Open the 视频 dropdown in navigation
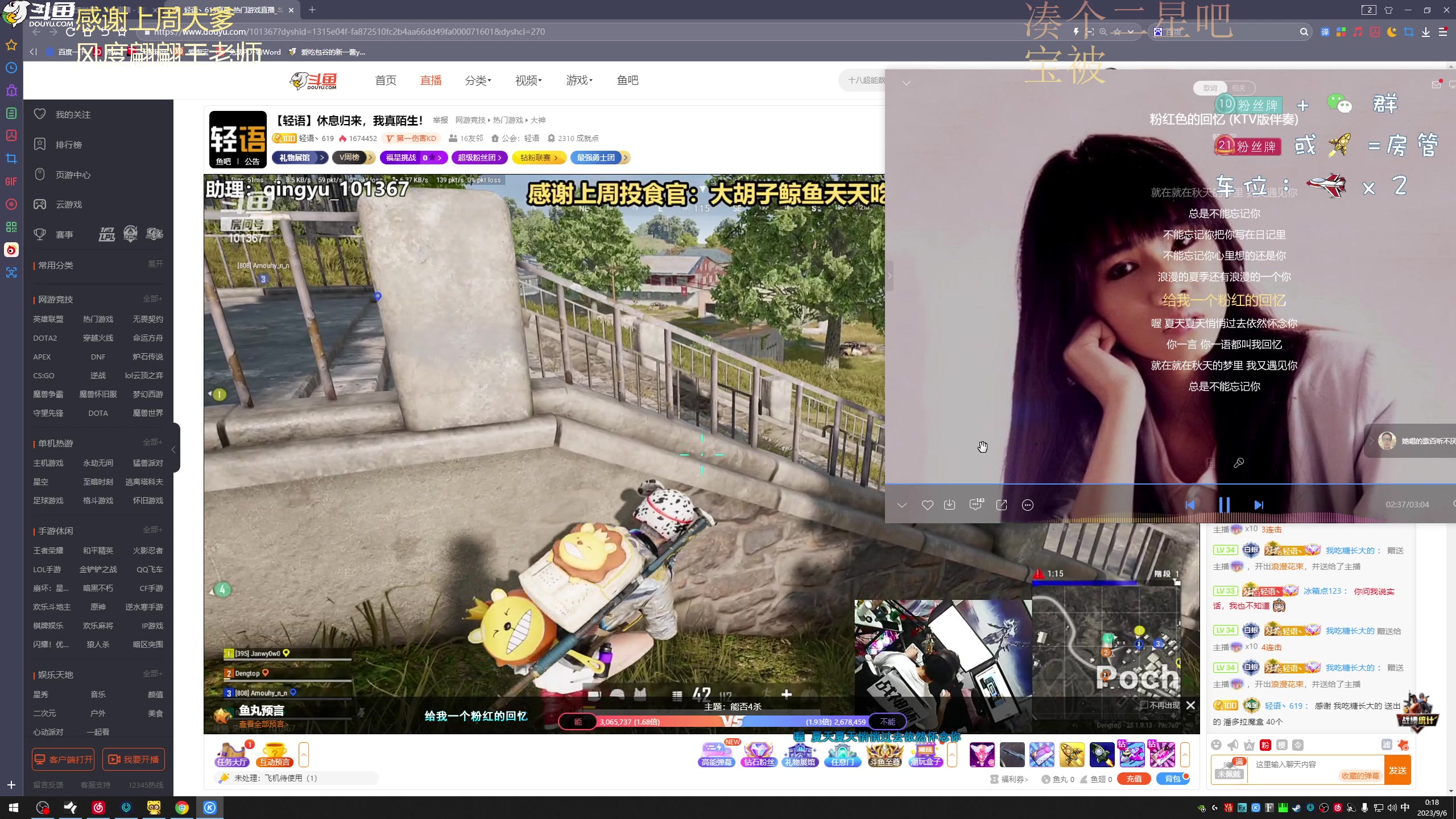This screenshot has width=1456, height=819. coord(528,80)
